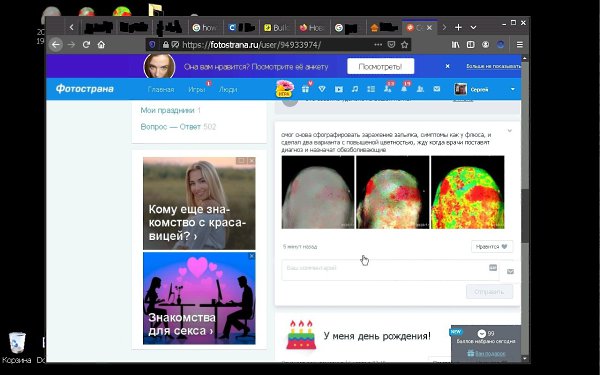Click the 'Больше не показывать' link
This screenshot has height=375, width=600.
tap(493, 66)
